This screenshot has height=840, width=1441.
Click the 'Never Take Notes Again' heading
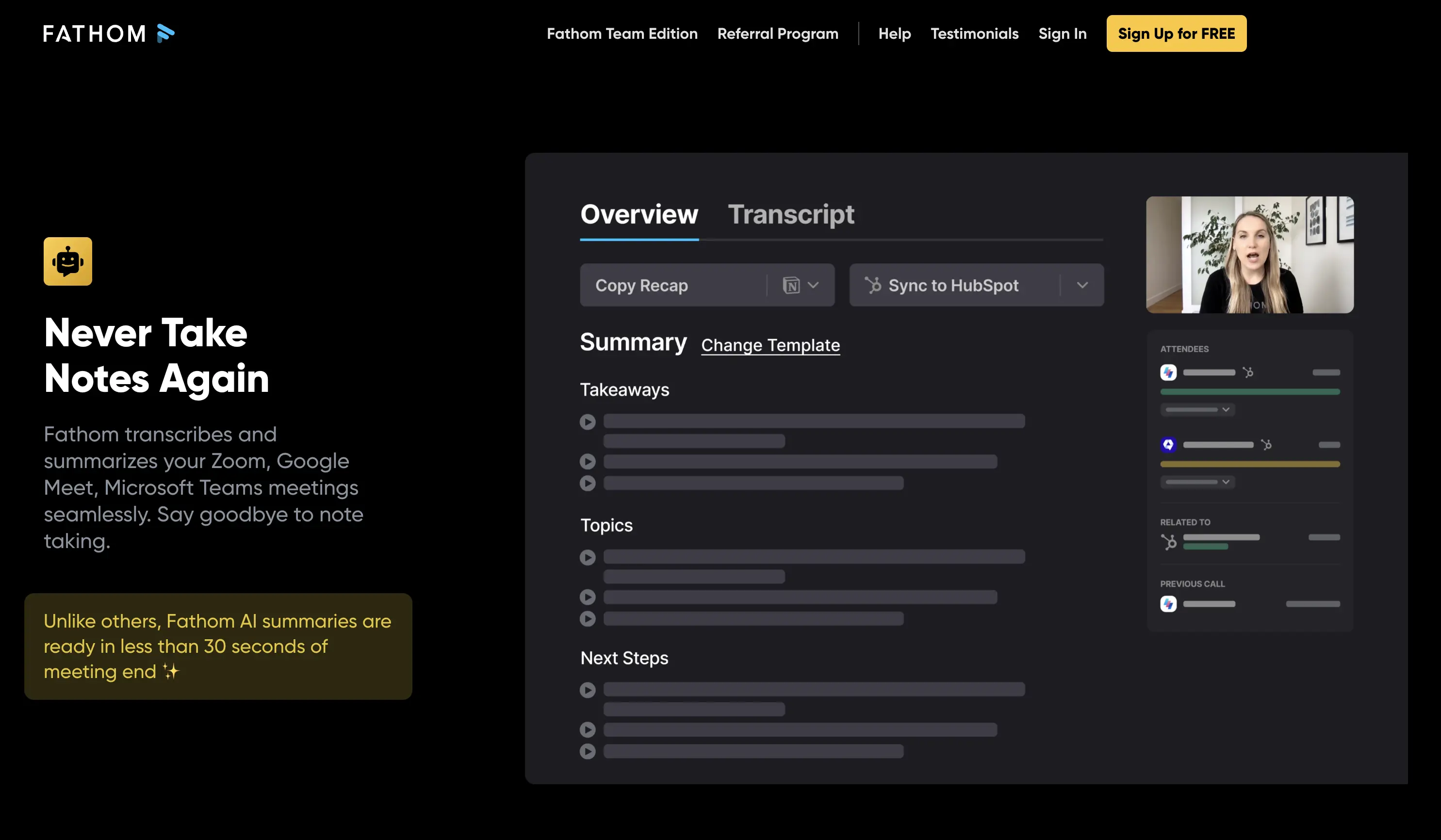pos(156,355)
